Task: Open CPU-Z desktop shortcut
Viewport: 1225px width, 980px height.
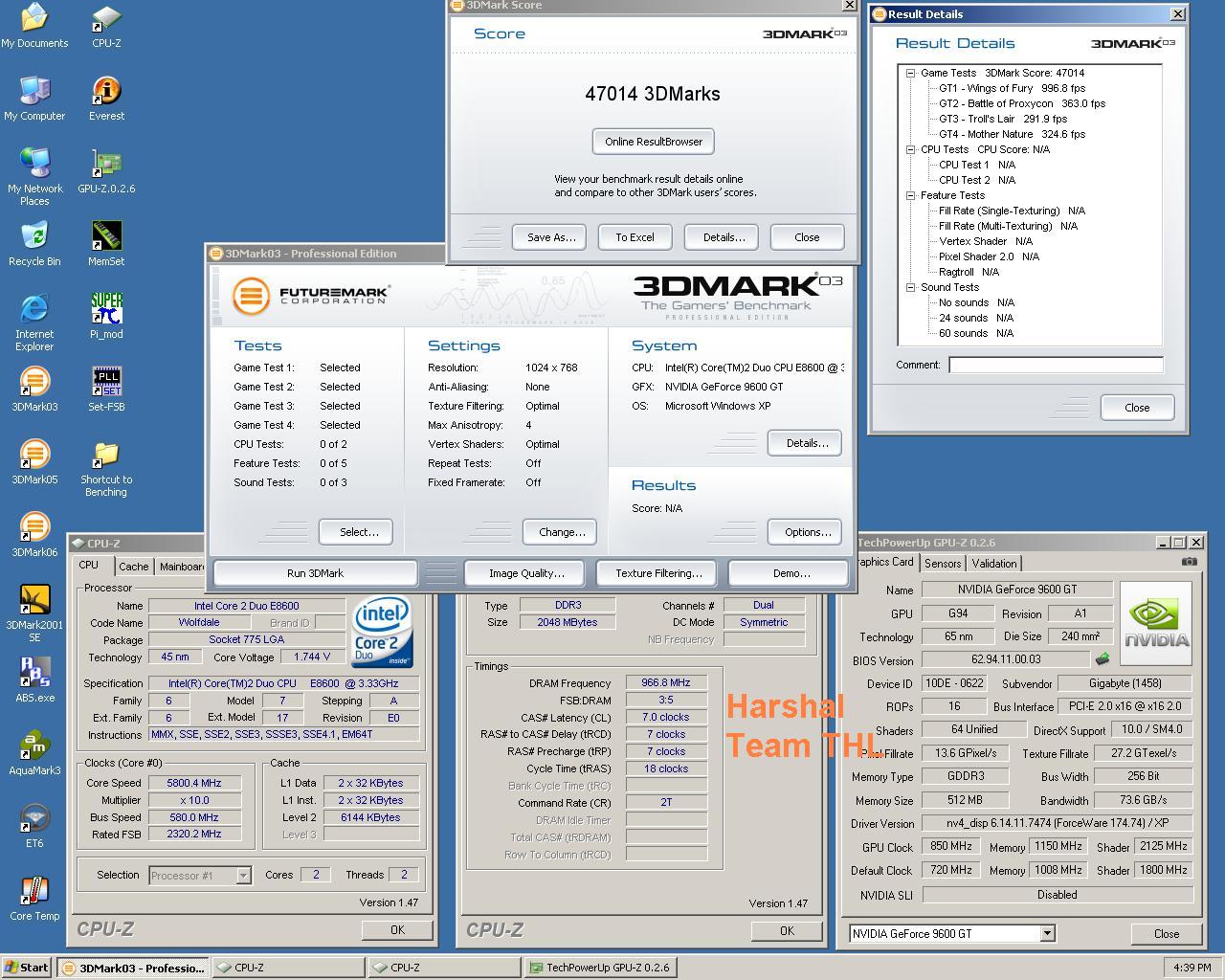Action: 106,26
